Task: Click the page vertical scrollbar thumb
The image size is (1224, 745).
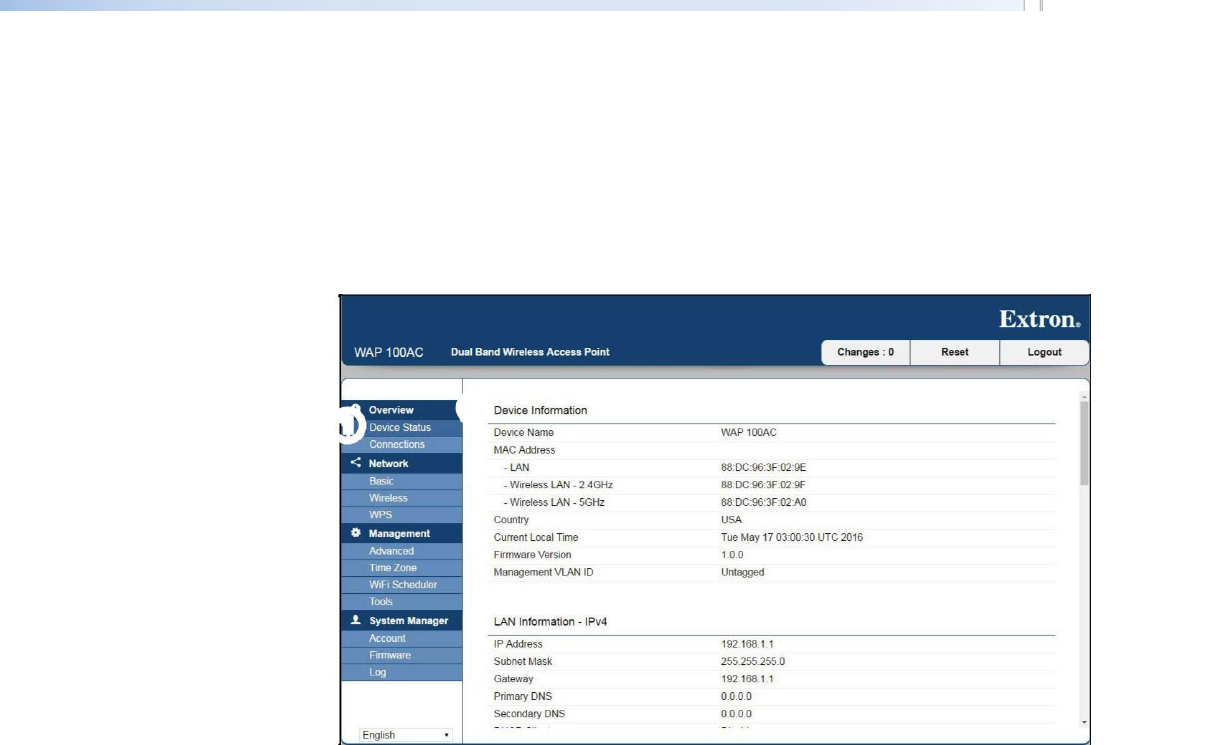Action: click(1085, 442)
